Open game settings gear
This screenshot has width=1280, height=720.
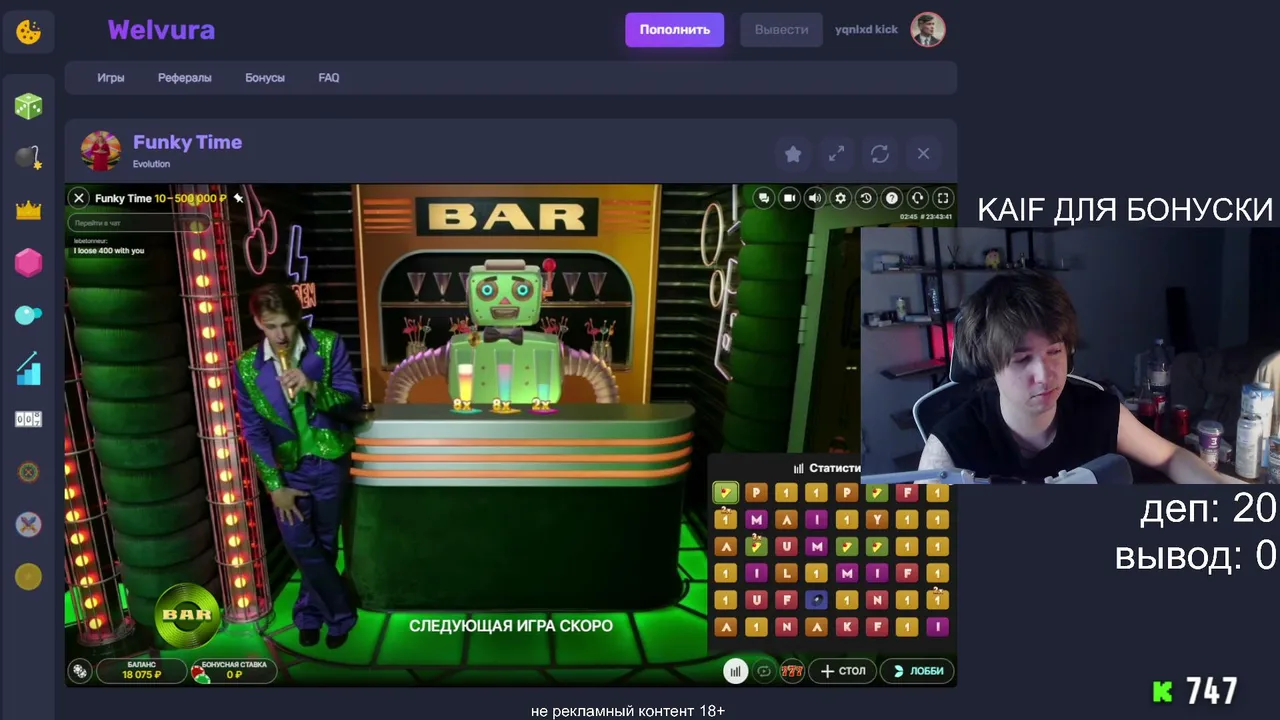click(841, 198)
